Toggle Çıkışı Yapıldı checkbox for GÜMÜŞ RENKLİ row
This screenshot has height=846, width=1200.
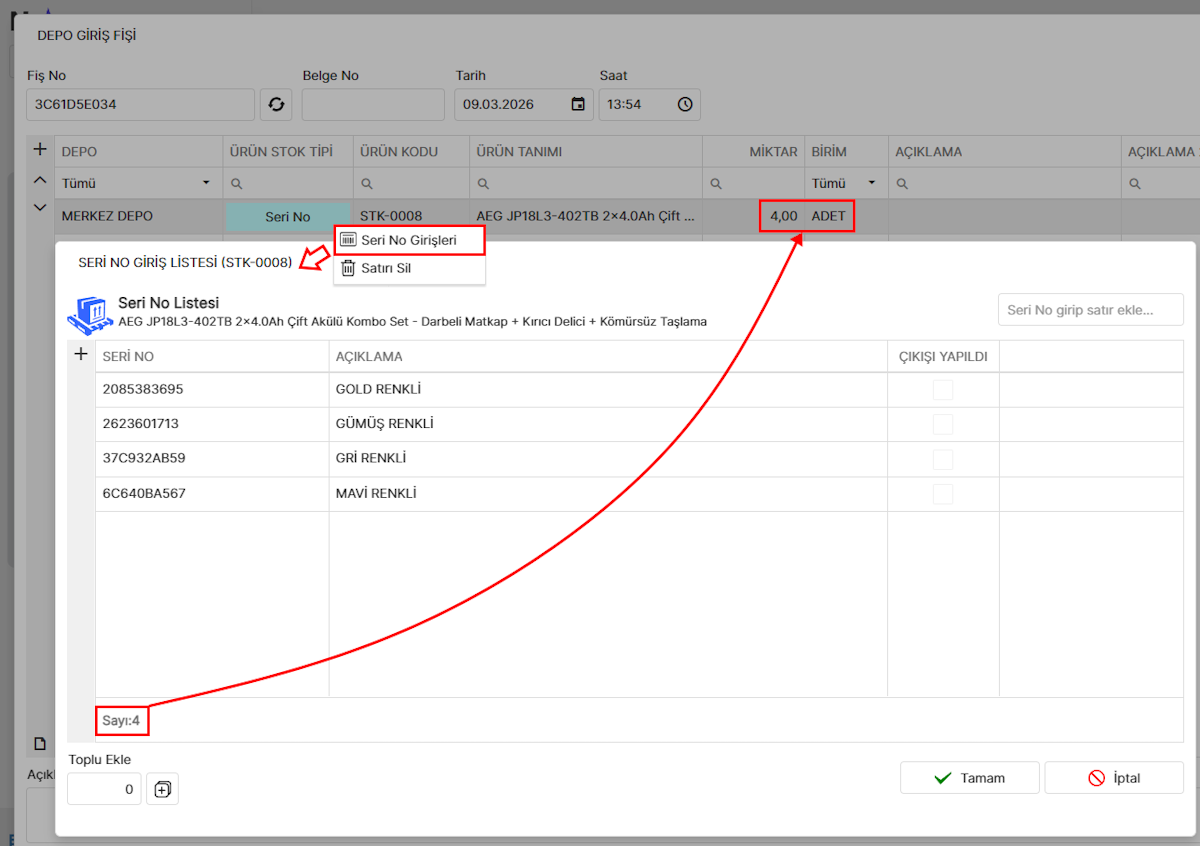click(943, 424)
